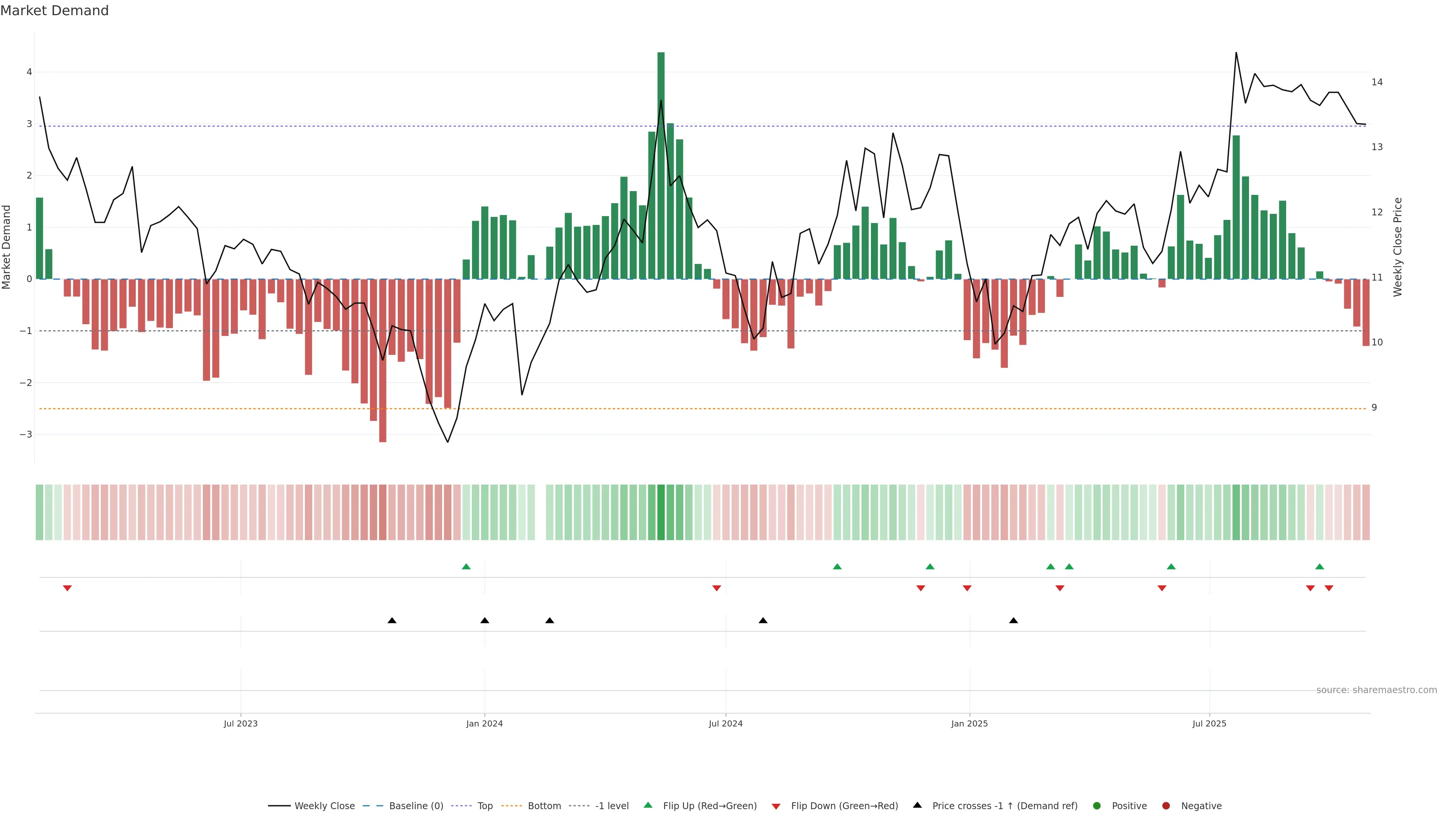This screenshot has width=1456, height=819.
Task: Click the black Price crosses -1 legend triangle
Action: pos(917,805)
